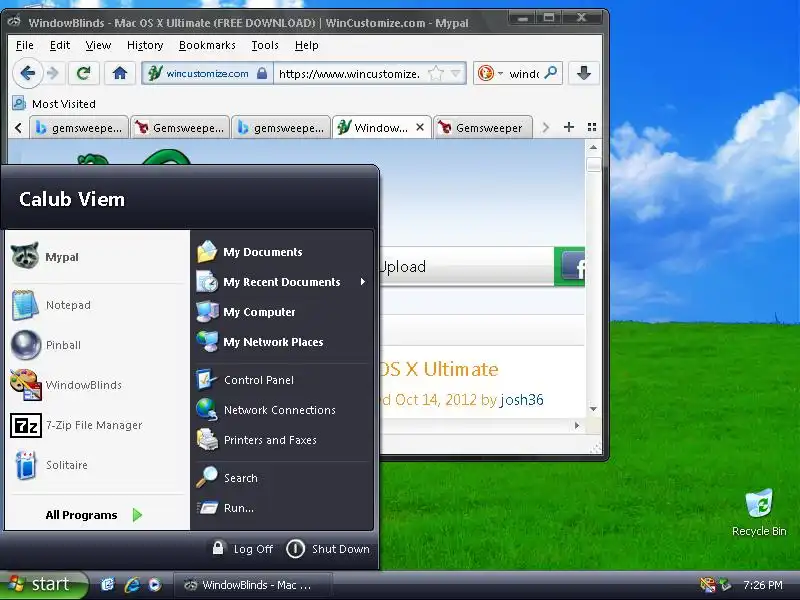Viewport: 800px width, 600px height.
Task: Open the History menu
Action: click(145, 45)
